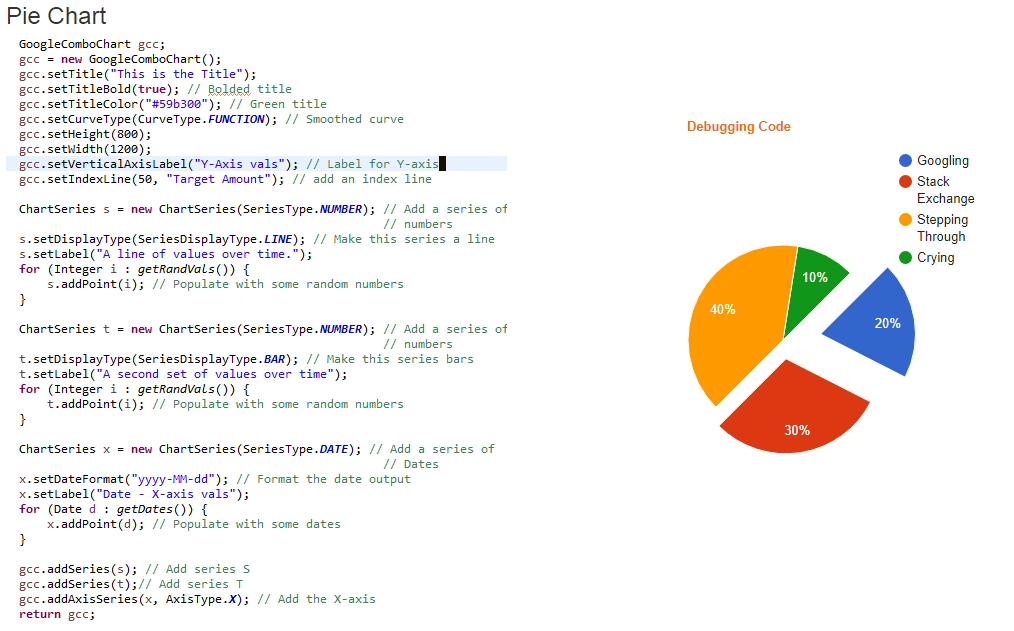Viewport: 1014px width, 631px height.
Task: Click the SeriesDisplayType.LINE code line
Action: pos(257,239)
